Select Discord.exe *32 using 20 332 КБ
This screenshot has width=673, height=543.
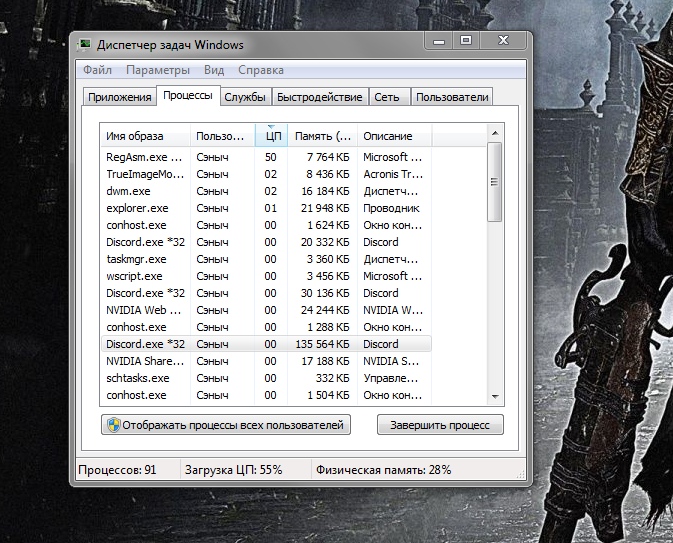pos(266,242)
